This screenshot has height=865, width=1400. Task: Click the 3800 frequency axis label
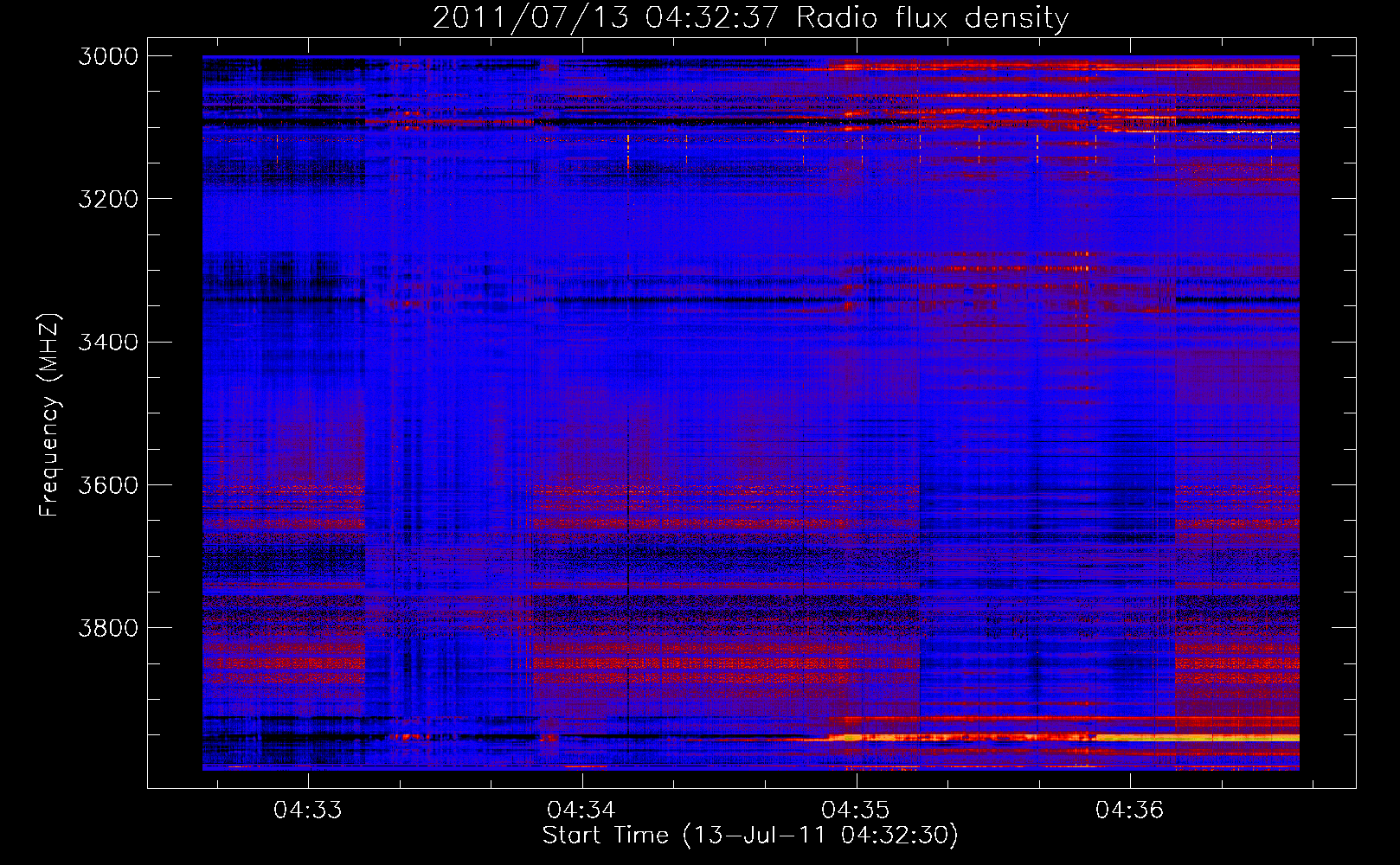(x=108, y=628)
